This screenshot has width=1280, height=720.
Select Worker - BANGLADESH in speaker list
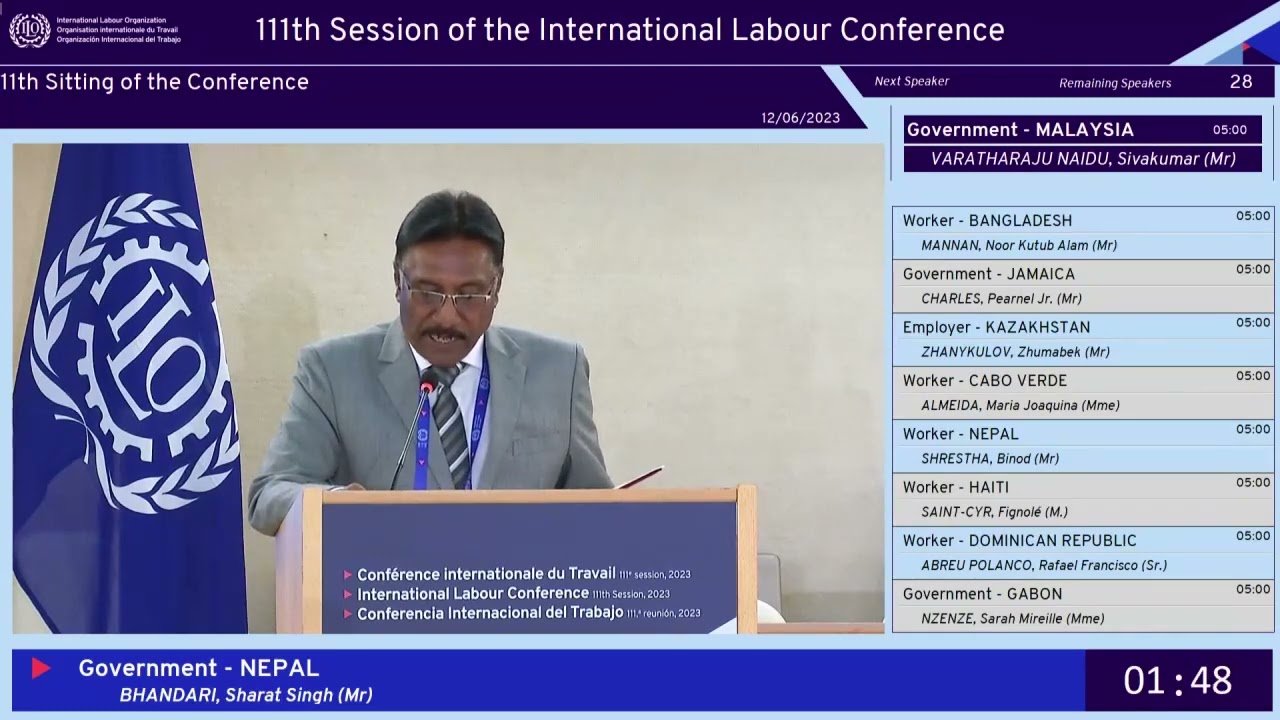[x=1082, y=232]
